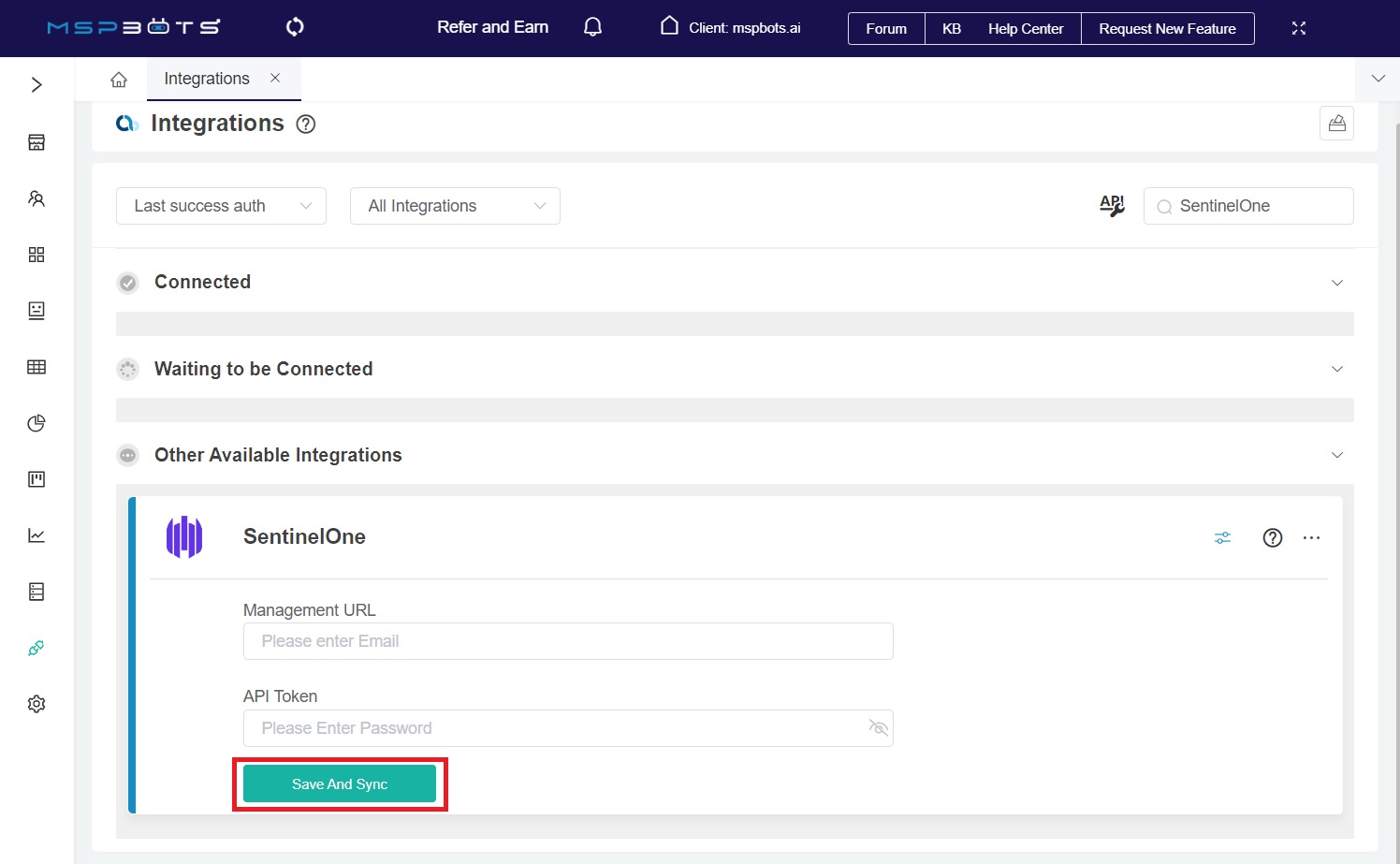This screenshot has width=1400, height=864.
Task: Open the settings gear in sidebar
Action: [x=36, y=703]
